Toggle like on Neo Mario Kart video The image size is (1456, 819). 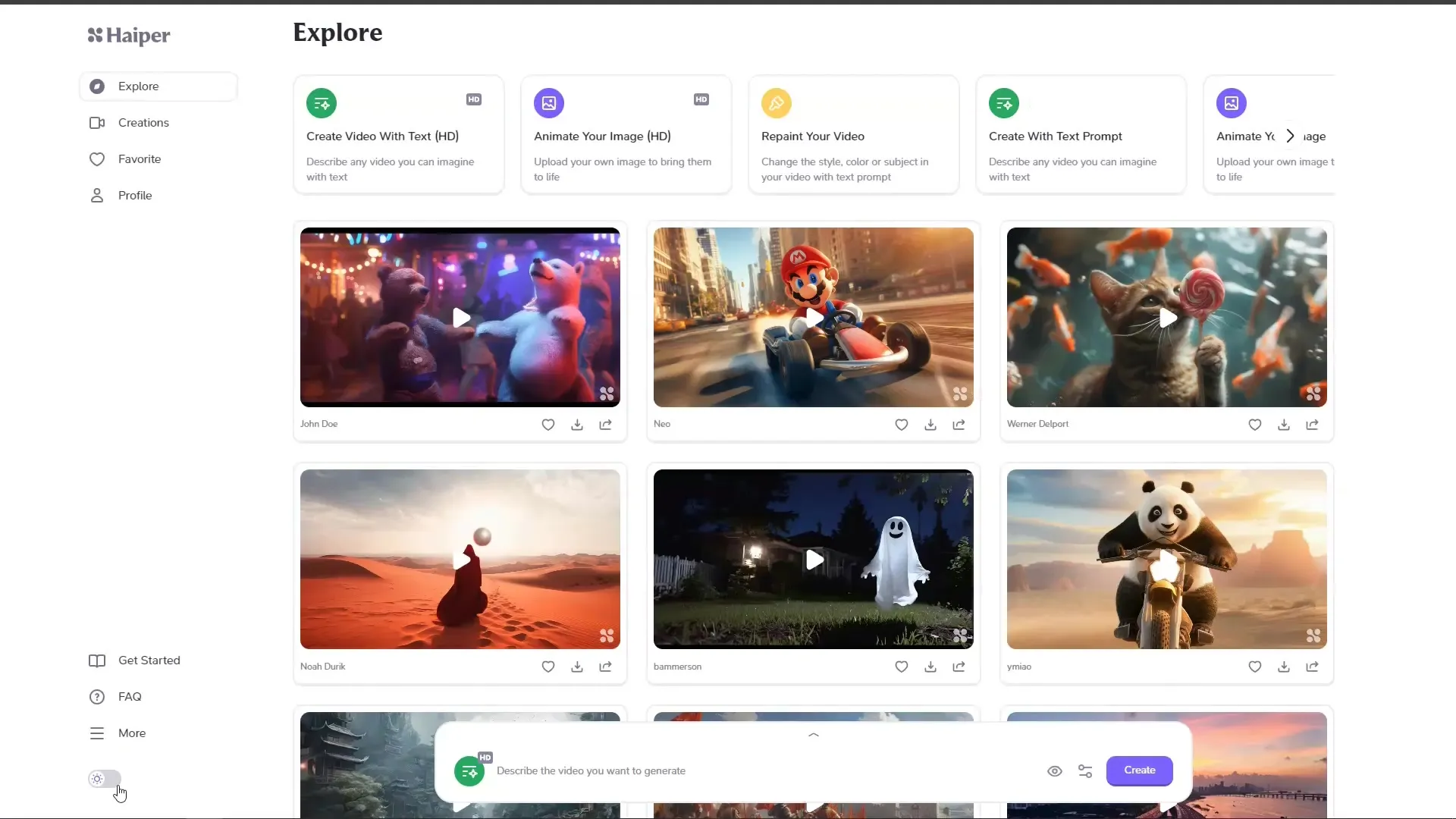point(901,424)
